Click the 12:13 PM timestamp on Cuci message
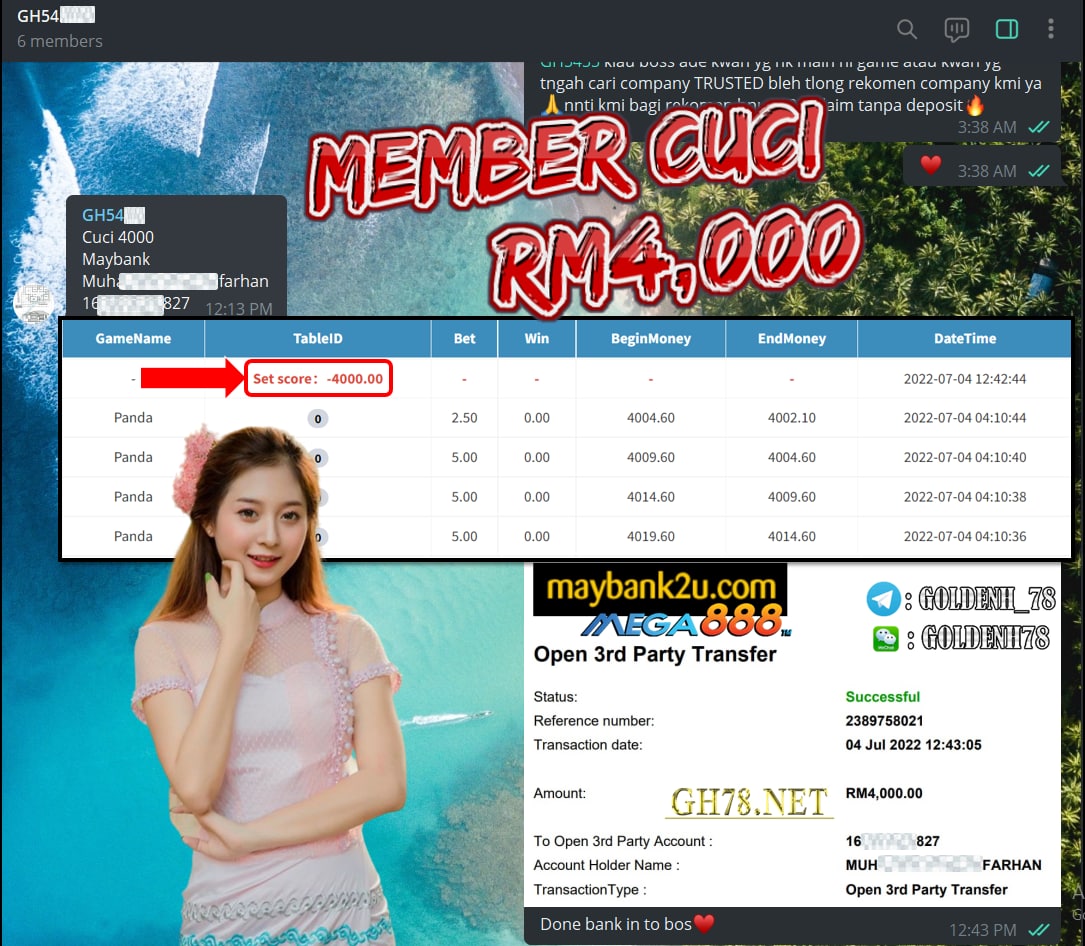Image resolution: width=1085 pixels, height=946 pixels. [x=239, y=309]
